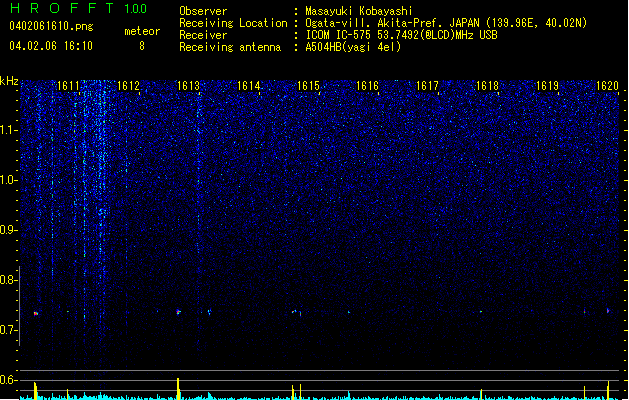
Task: Click the 1616 time marker
Action: click(x=368, y=86)
